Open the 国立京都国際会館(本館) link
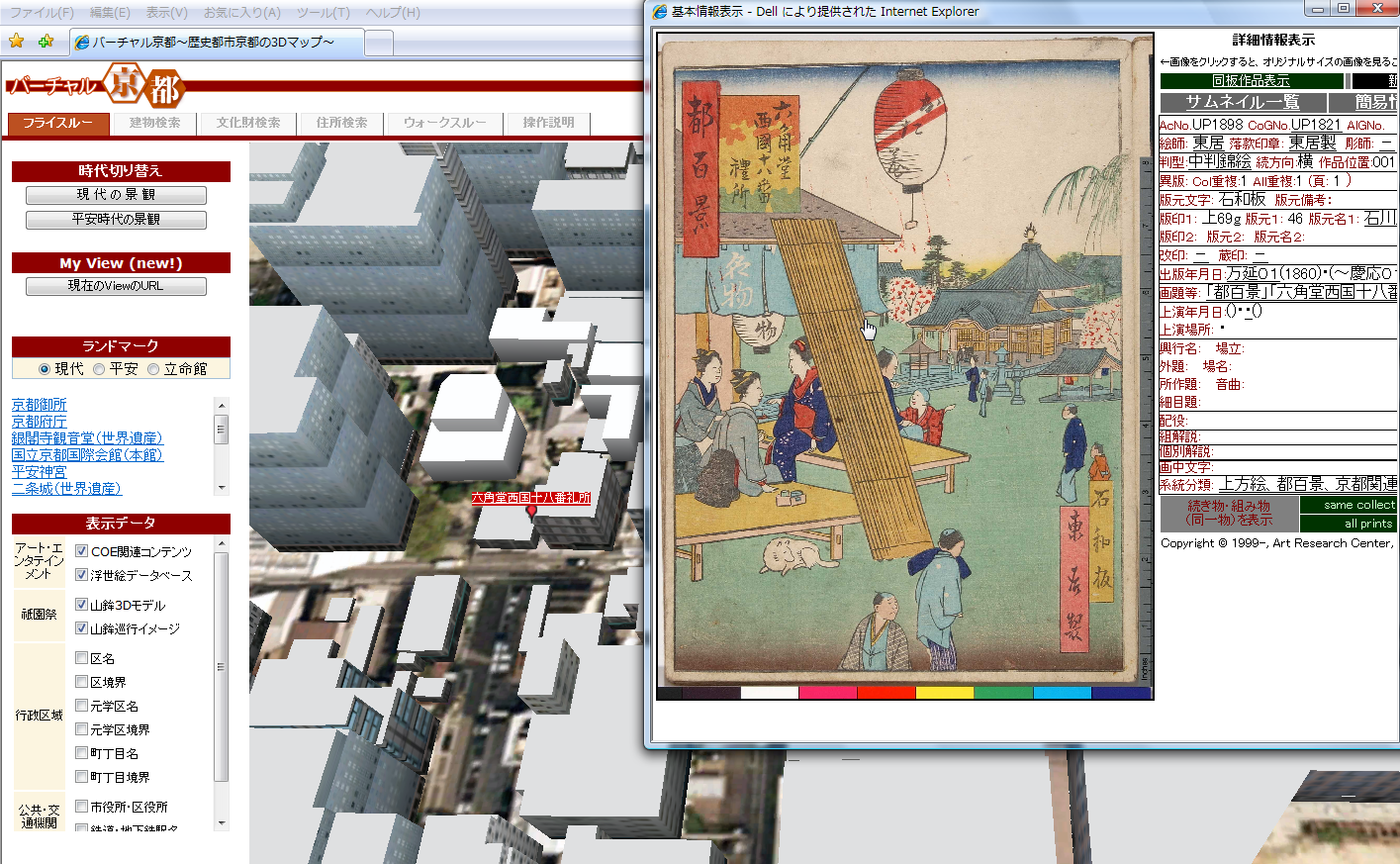 point(87,455)
